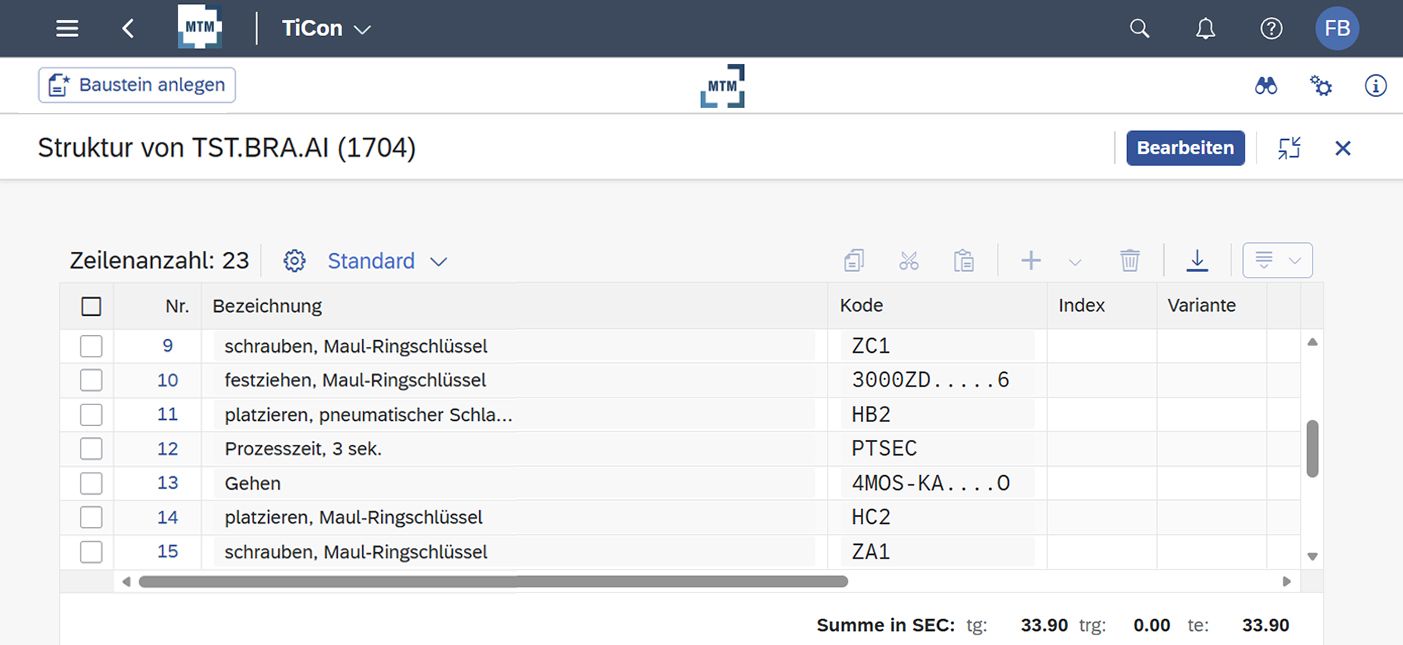Open the notifications bell
Screen dimensions: 1403x645
coord(1205,29)
